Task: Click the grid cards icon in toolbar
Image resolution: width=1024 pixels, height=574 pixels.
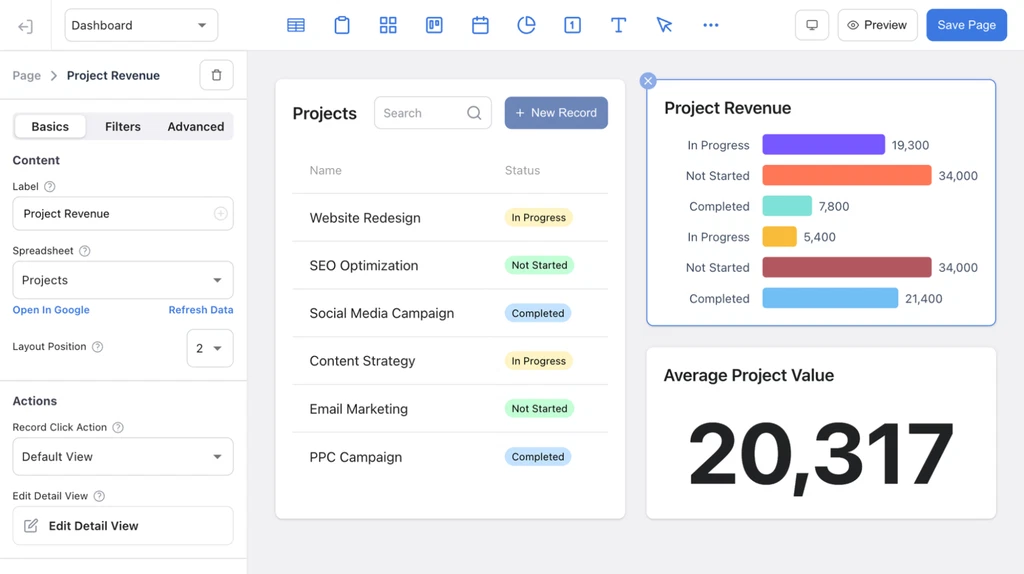Action: (388, 25)
